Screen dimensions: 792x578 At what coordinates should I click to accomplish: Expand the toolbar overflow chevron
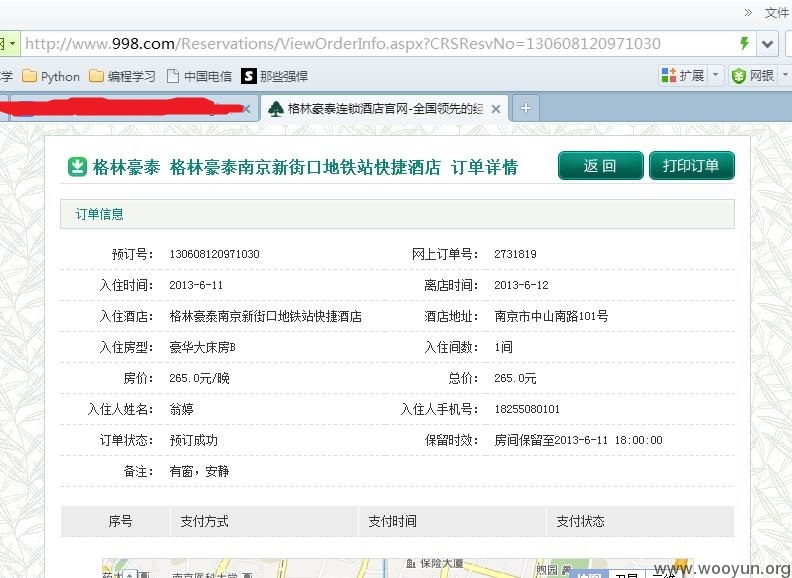(x=748, y=13)
